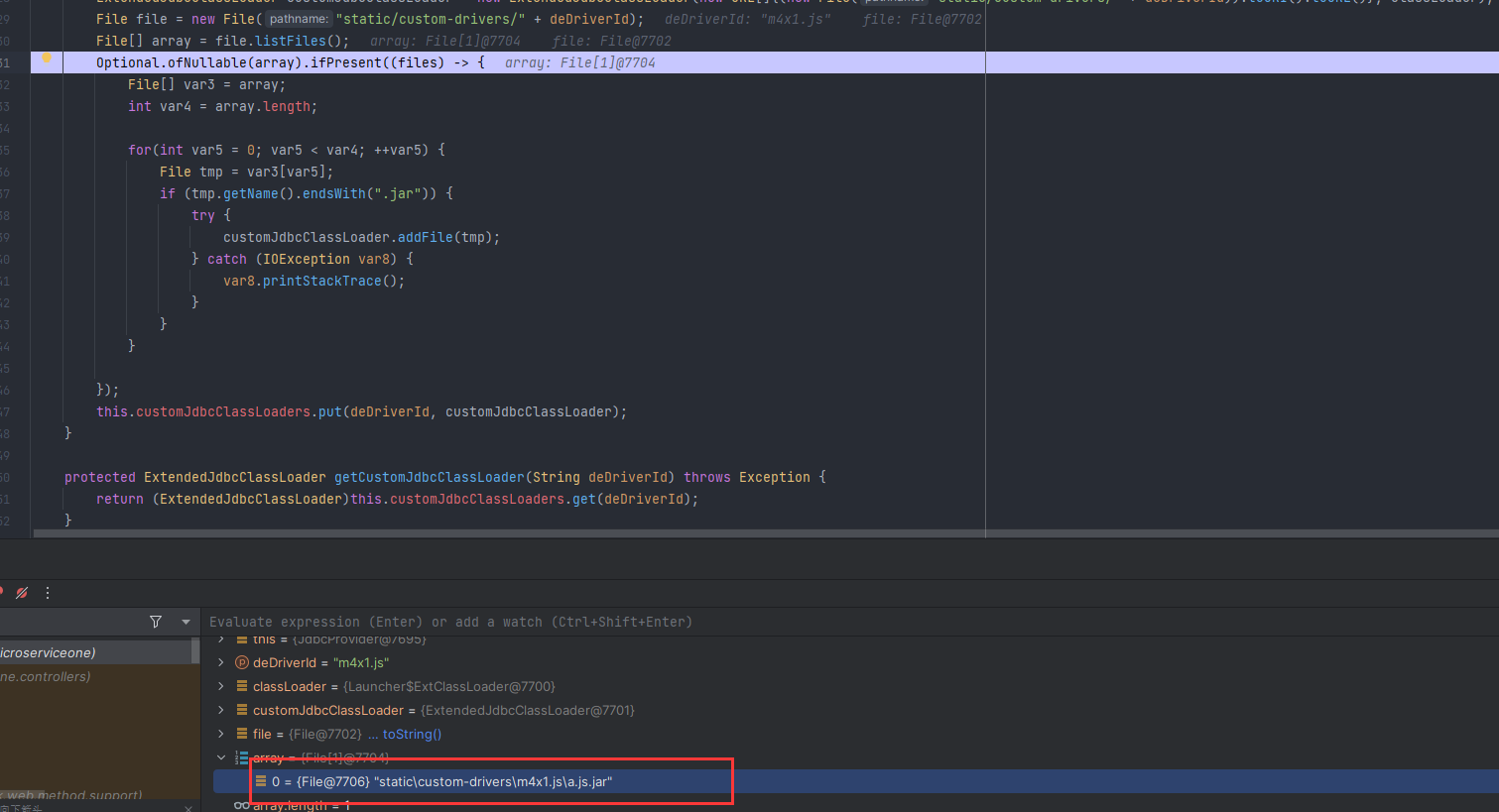The width and height of the screenshot is (1499, 812).
Task: Click the field icon beside classLoader
Action: [x=242, y=686]
